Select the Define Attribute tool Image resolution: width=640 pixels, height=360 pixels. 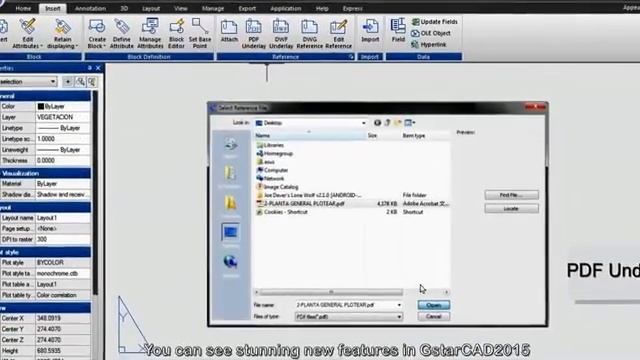click(122, 33)
